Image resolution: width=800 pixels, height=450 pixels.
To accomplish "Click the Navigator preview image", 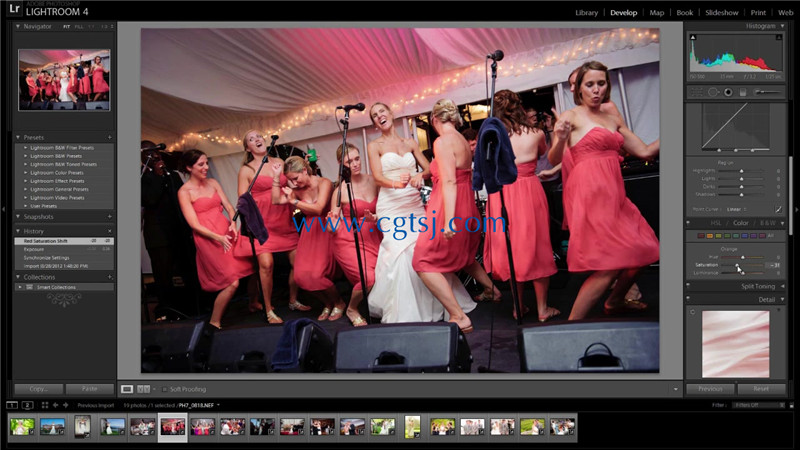I will point(64,80).
